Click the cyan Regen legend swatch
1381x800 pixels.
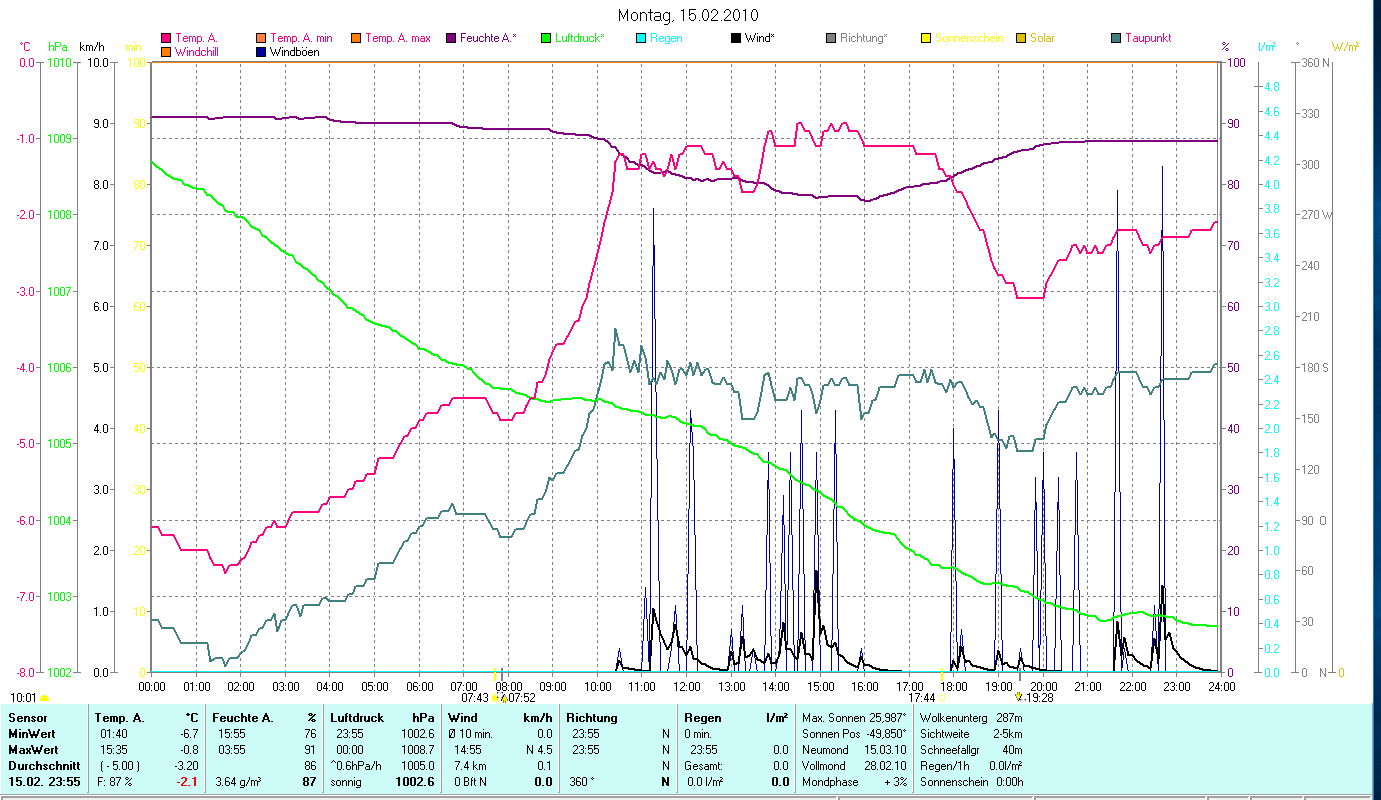[x=641, y=38]
